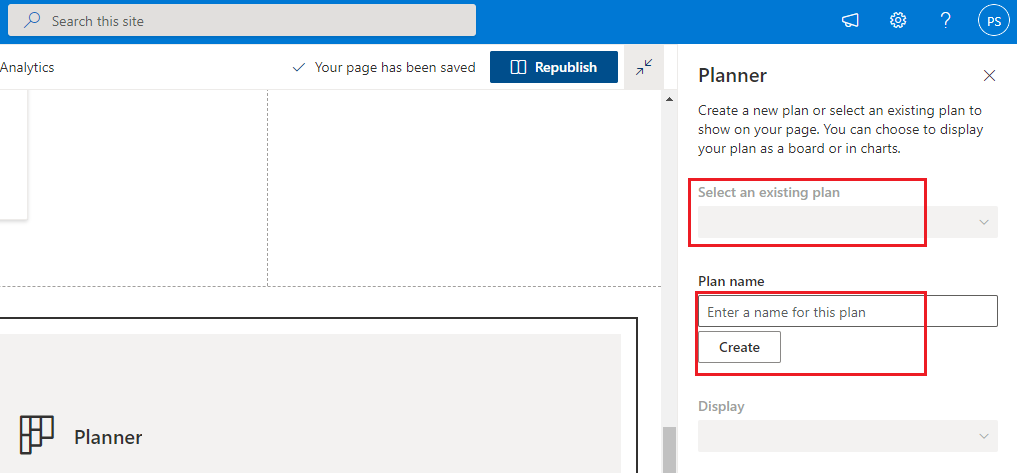Click the magnifier icon in the search box

tap(32, 20)
